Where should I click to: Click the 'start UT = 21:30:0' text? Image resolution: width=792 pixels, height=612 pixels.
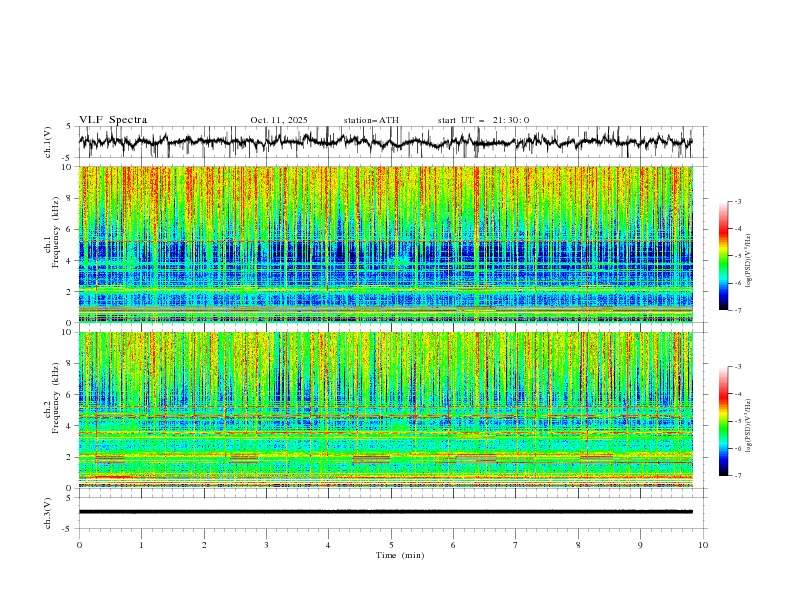483,120
